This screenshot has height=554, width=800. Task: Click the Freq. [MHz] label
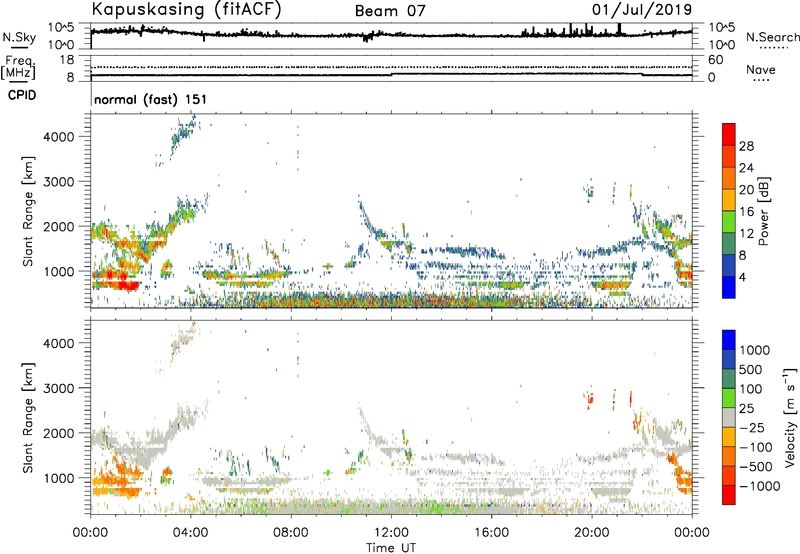click(x=18, y=67)
